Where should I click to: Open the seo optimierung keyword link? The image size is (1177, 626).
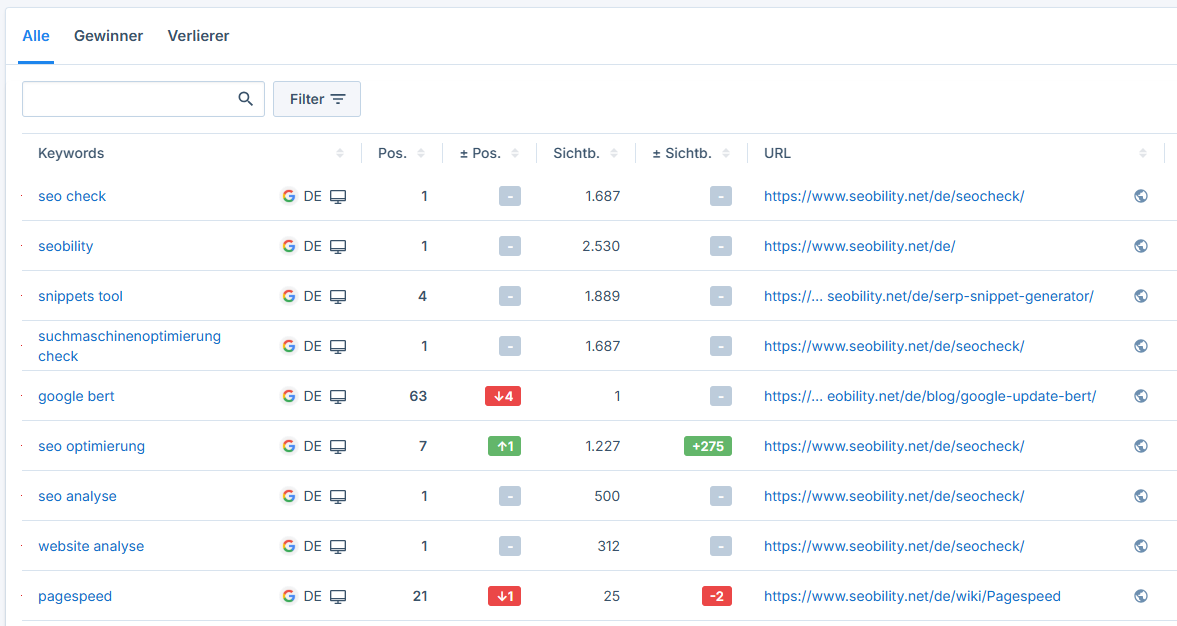(x=92, y=446)
